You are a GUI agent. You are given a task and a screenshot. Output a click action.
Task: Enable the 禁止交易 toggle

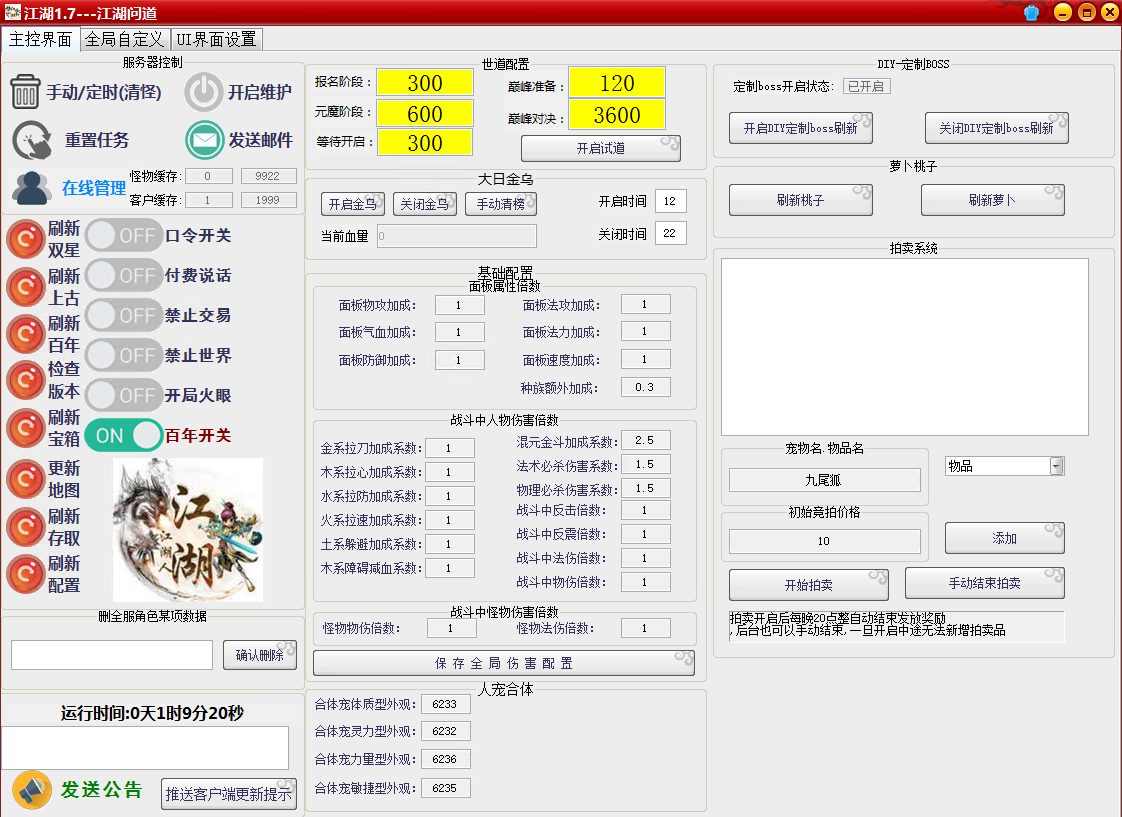pos(124,315)
